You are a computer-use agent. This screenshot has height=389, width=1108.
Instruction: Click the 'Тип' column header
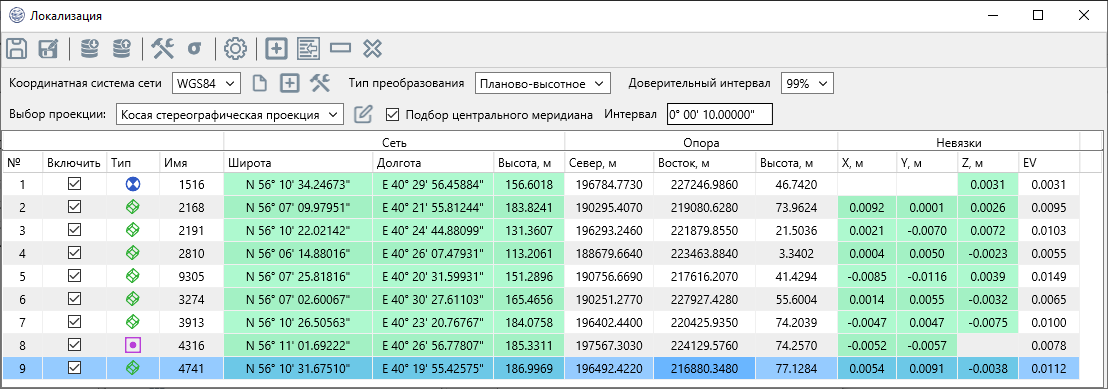[x=132, y=162]
